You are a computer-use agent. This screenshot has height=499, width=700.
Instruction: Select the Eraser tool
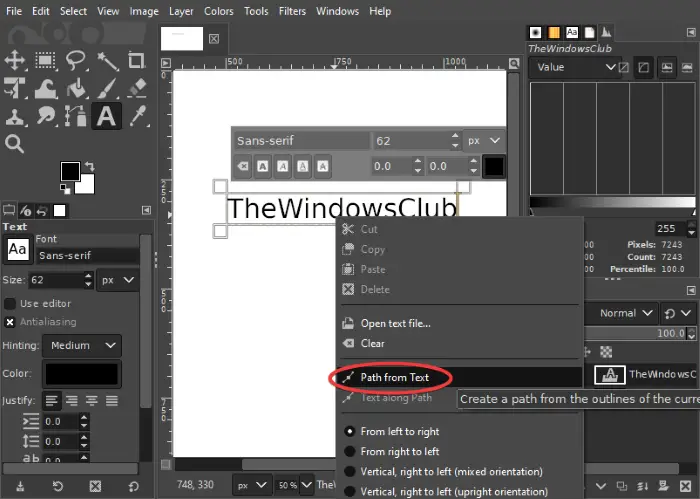137,88
